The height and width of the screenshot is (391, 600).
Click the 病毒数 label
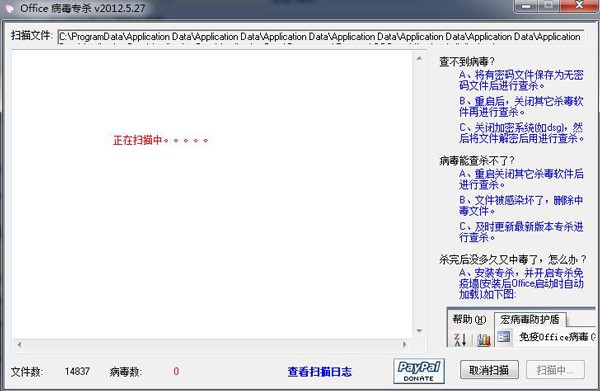coord(126,372)
